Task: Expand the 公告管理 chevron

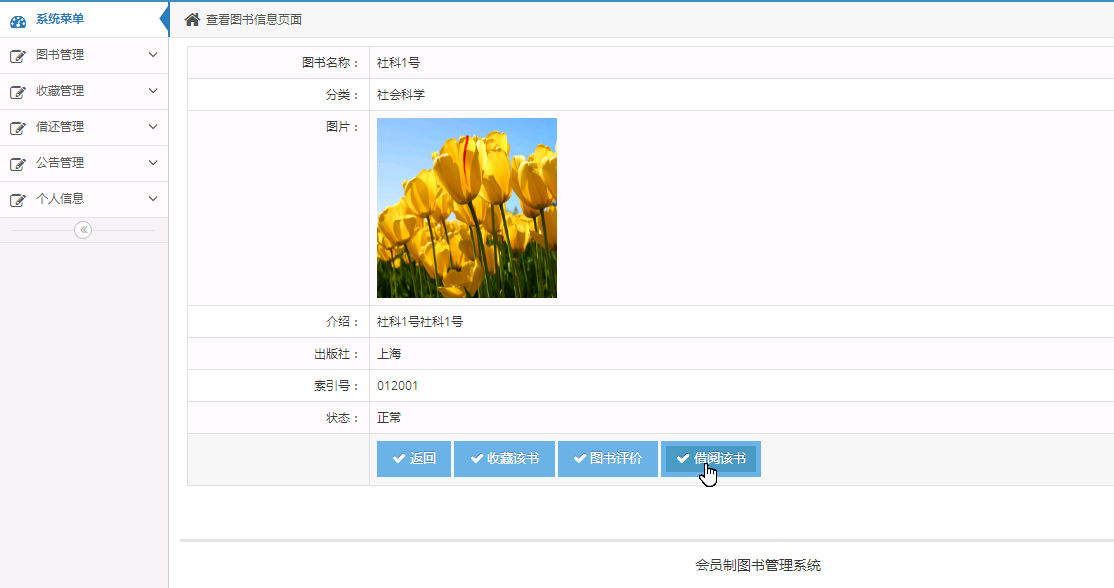Action: [153, 163]
